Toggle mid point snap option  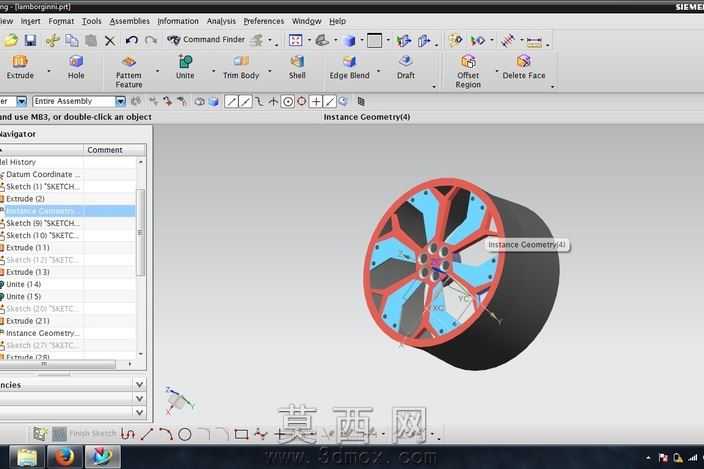245,102
